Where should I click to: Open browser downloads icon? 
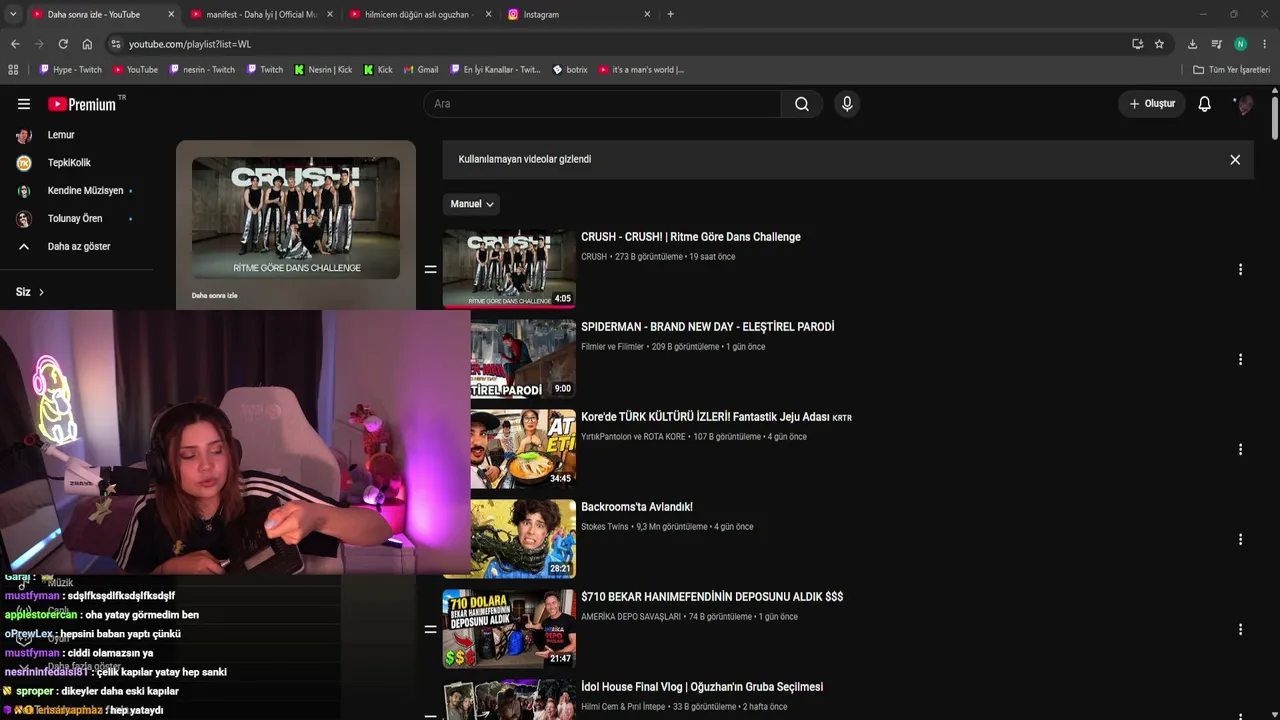click(x=1192, y=44)
